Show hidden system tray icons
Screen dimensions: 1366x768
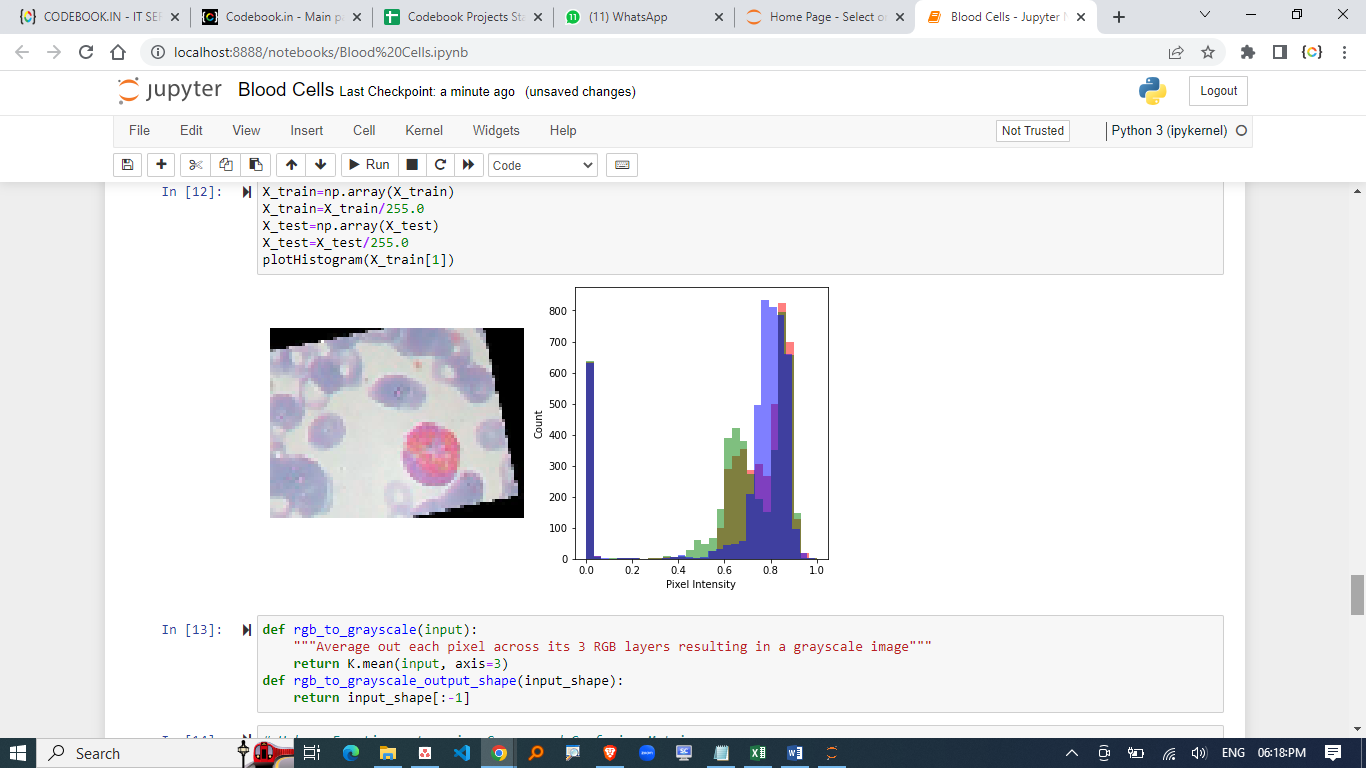coord(1072,753)
